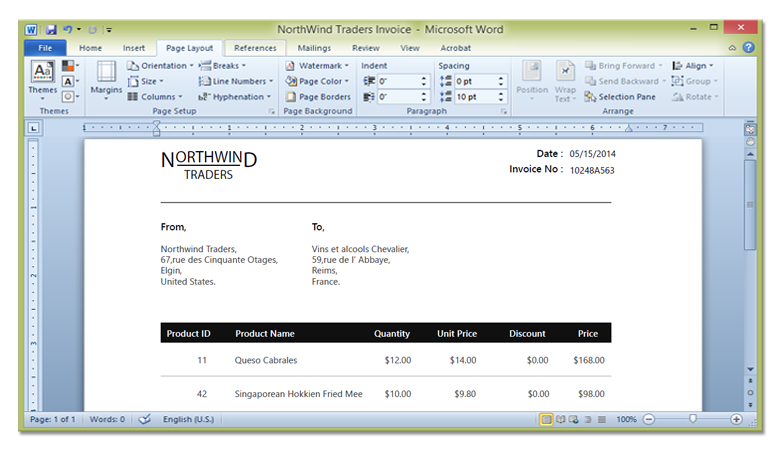The height and width of the screenshot is (451, 780).
Task: Switch to the View tab
Action: click(410, 48)
